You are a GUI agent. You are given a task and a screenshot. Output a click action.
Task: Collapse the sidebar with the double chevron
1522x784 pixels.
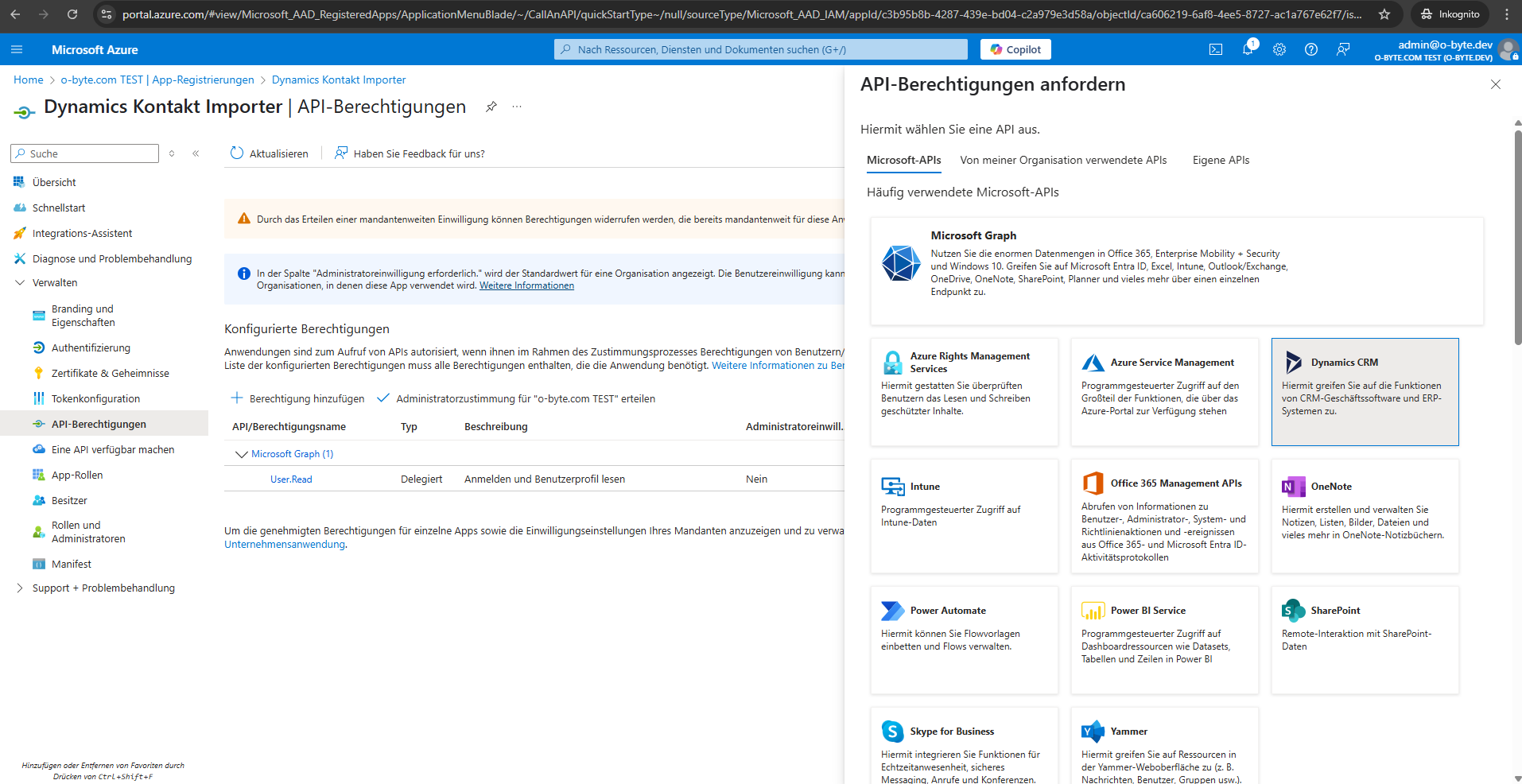[x=196, y=153]
